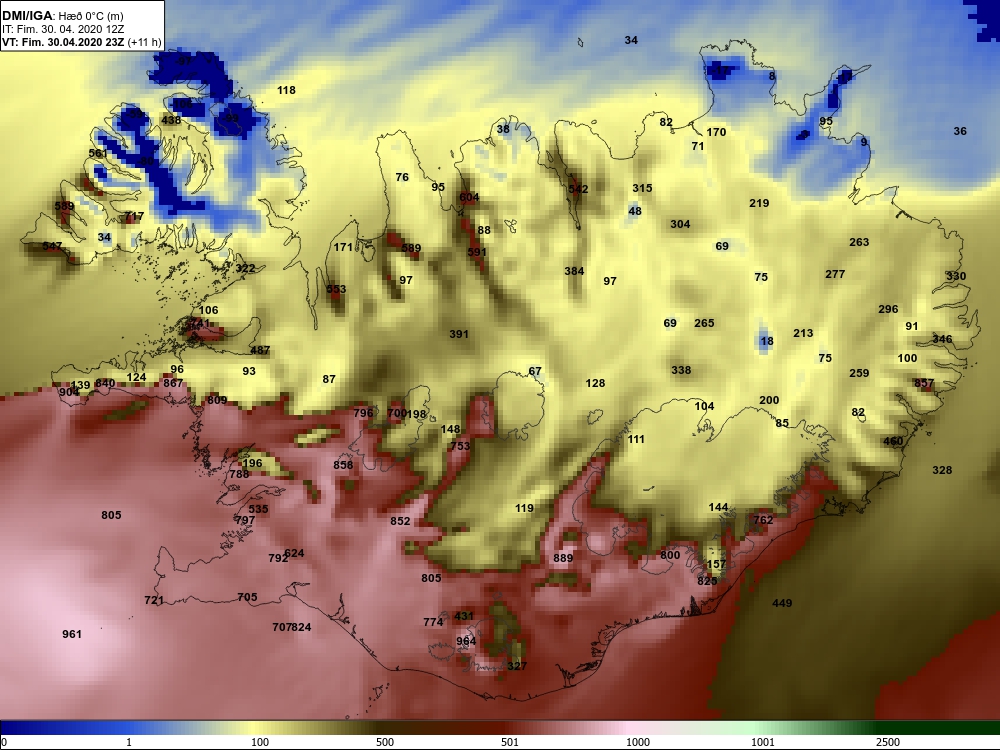The height and width of the screenshot is (750, 1000).
Task: Select the 438 value in the Westfjords
Action: (x=171, y=120)
